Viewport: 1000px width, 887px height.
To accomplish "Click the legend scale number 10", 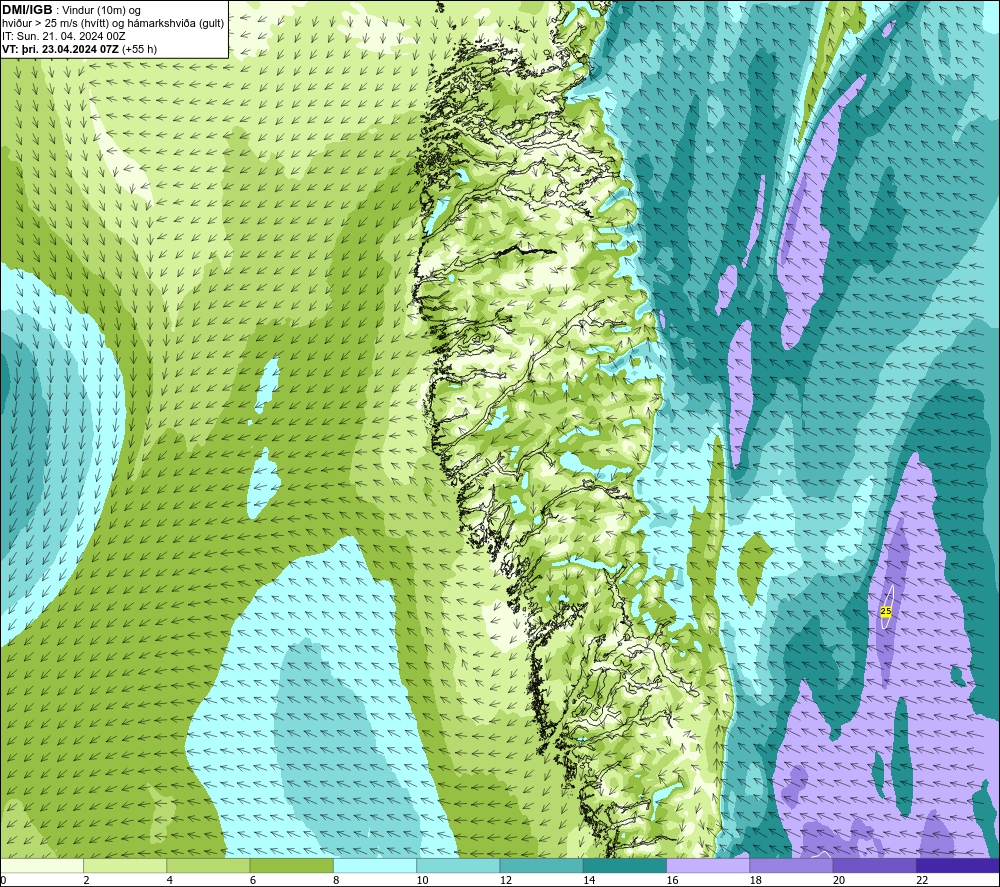I will (422, 881).
